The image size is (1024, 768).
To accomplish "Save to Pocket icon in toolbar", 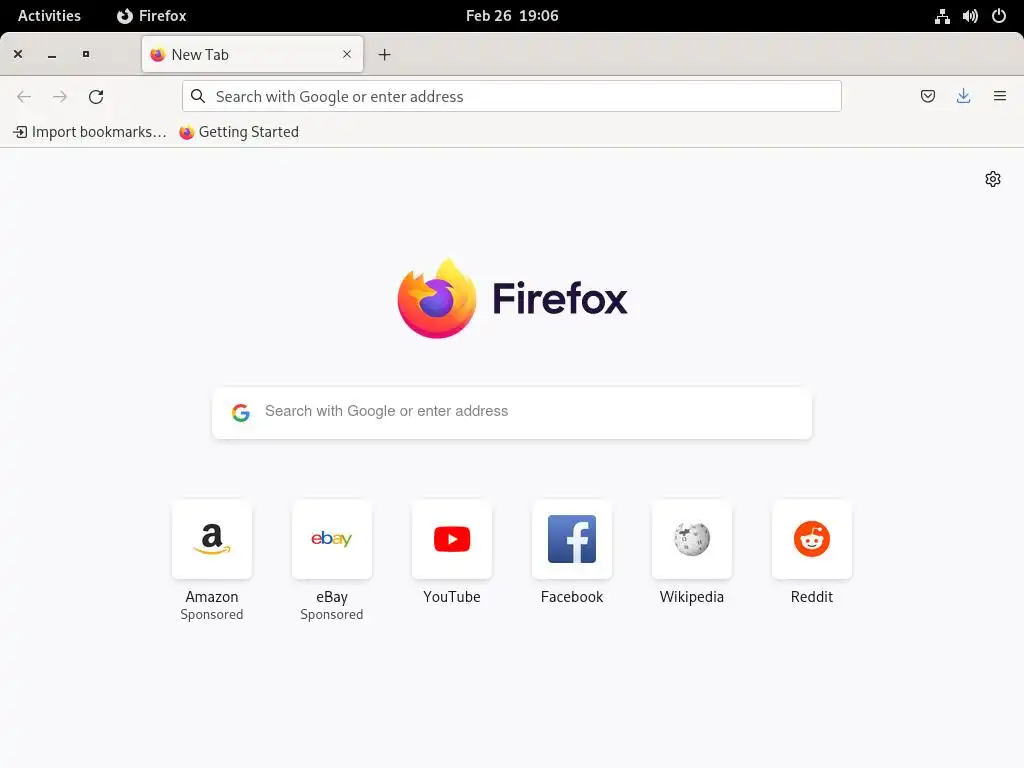I will coord(927,97).
